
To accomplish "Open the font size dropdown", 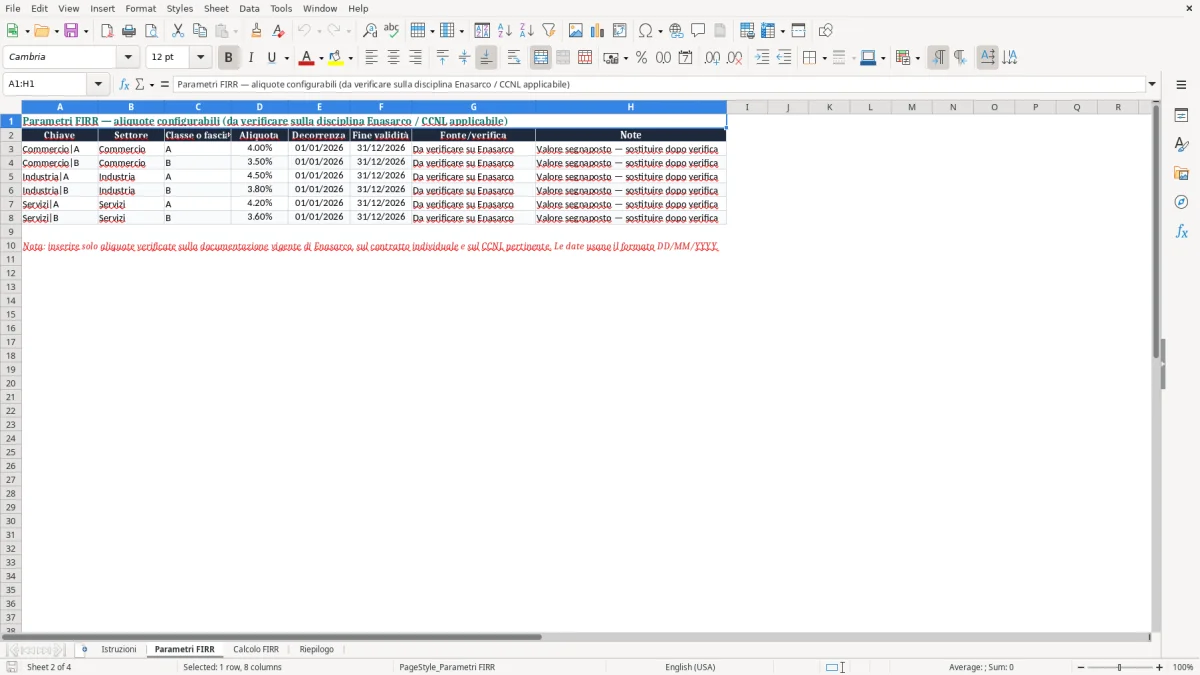I will tap(200, 58).
